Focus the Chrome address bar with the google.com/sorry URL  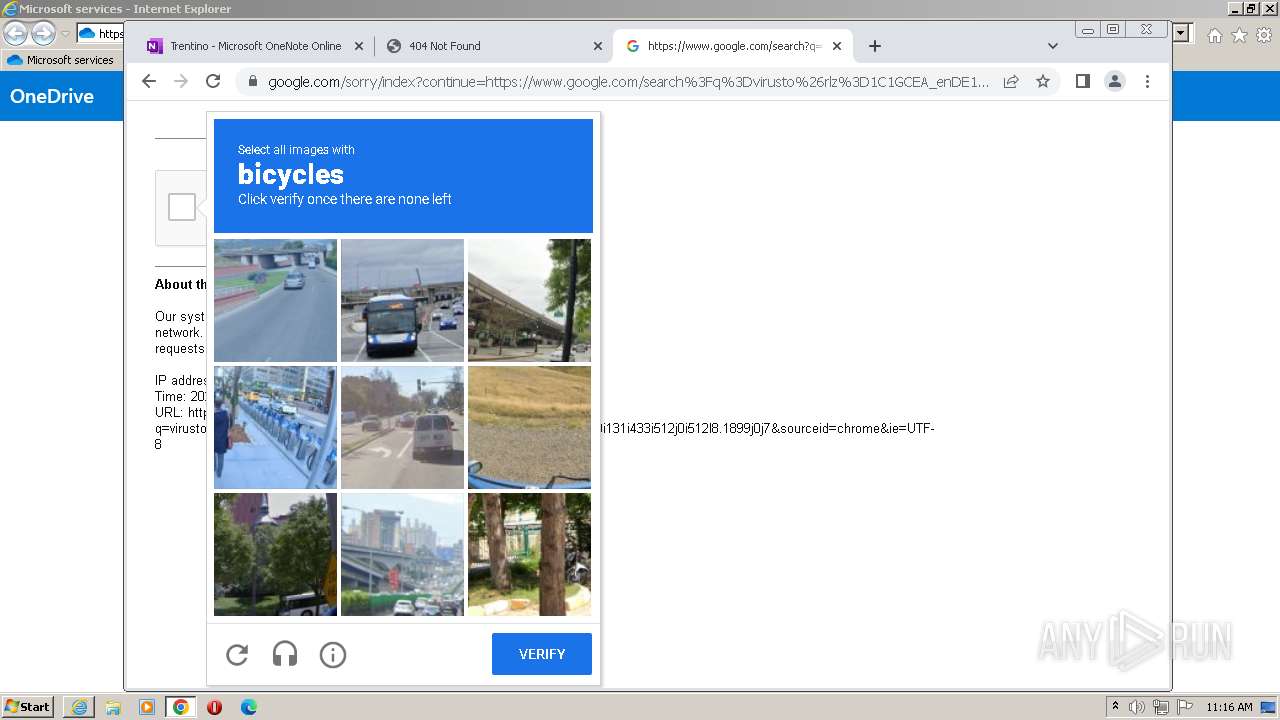coord(628,82)
